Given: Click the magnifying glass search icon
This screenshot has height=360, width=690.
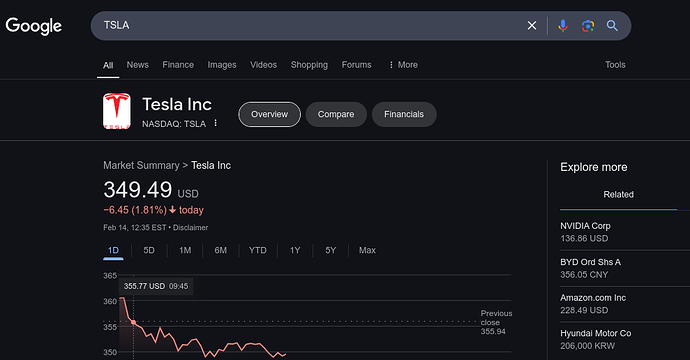Looking at the screenshot, I should point(612,26).
